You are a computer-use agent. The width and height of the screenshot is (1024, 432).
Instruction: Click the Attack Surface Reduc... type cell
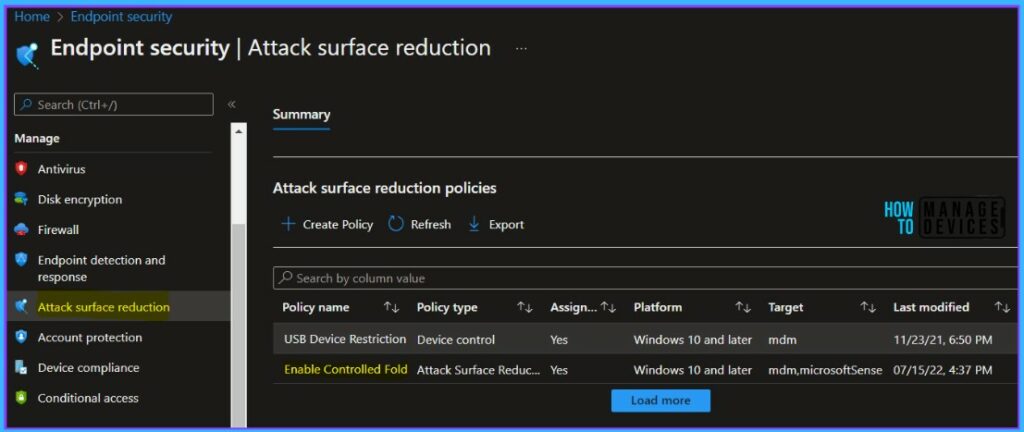click(479, 370)
